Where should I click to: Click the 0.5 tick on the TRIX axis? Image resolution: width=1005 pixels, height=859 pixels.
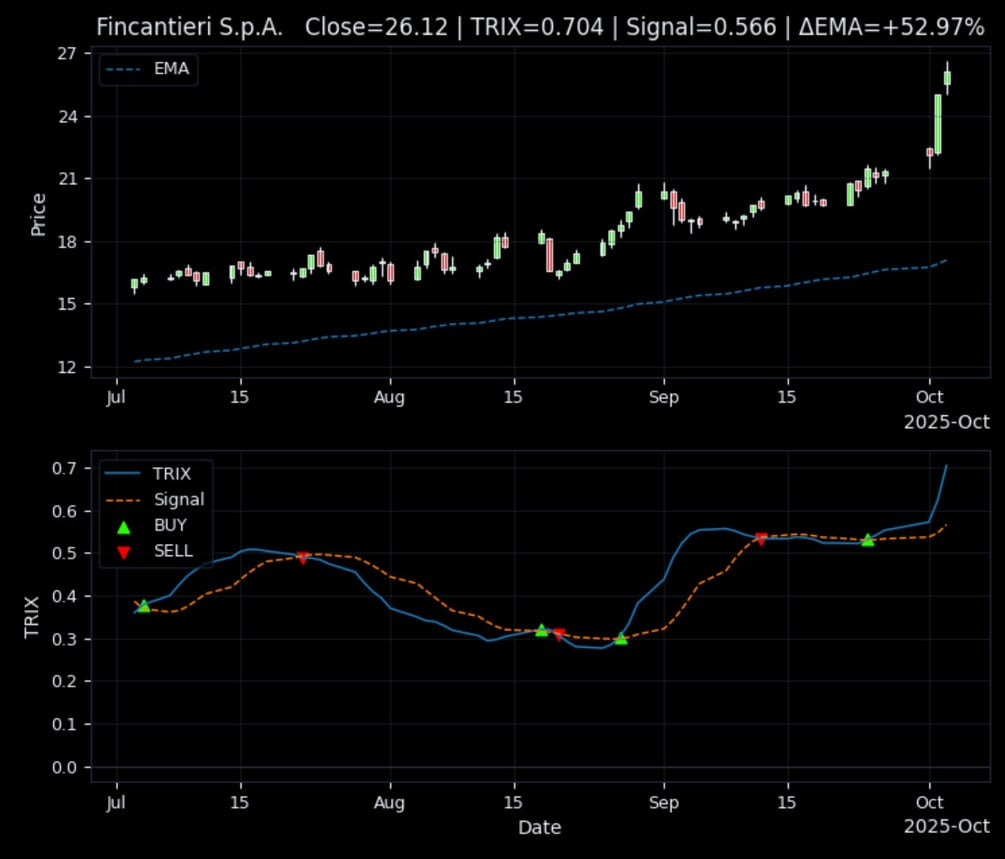(64, 553)
